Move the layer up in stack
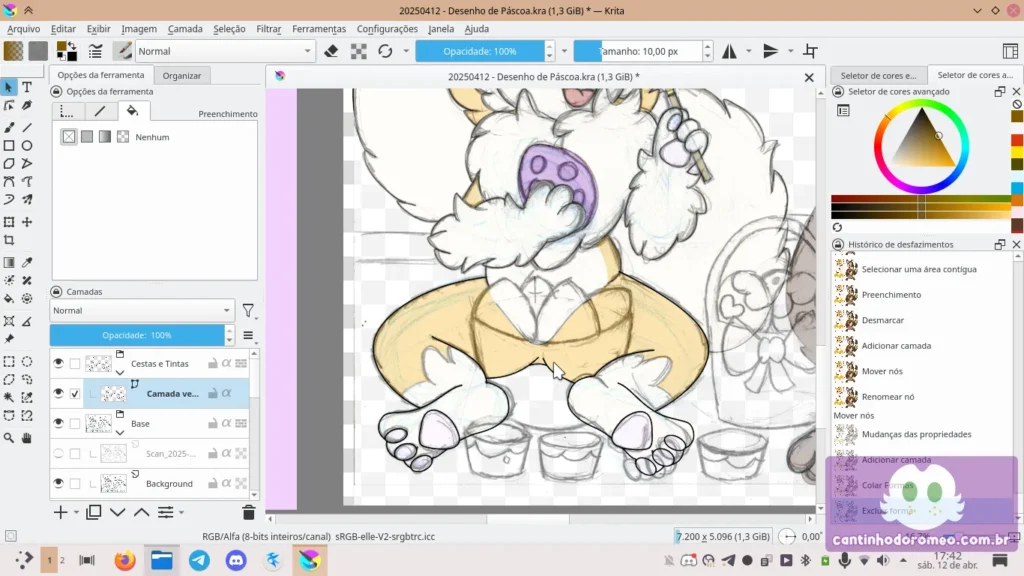Screen dimensions: 1024x576 point(141,513)
